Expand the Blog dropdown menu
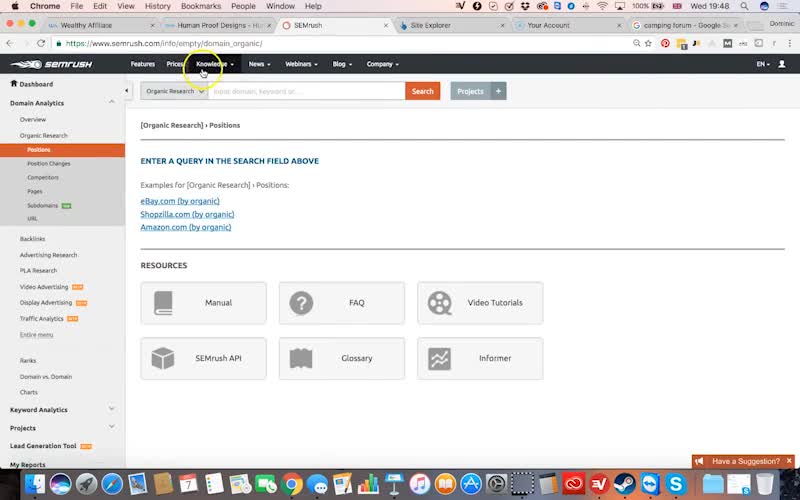 [342, 64]
